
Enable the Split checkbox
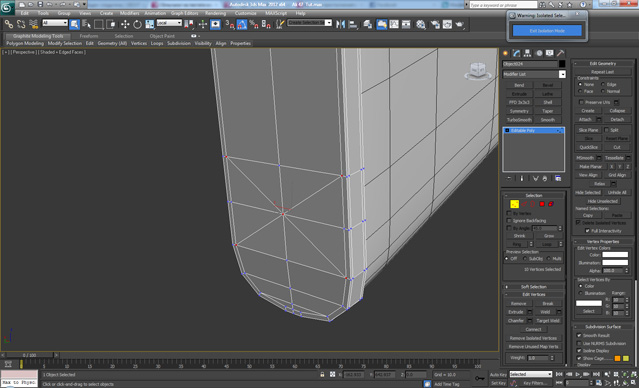pyautogui.click(x=606, y=130)
